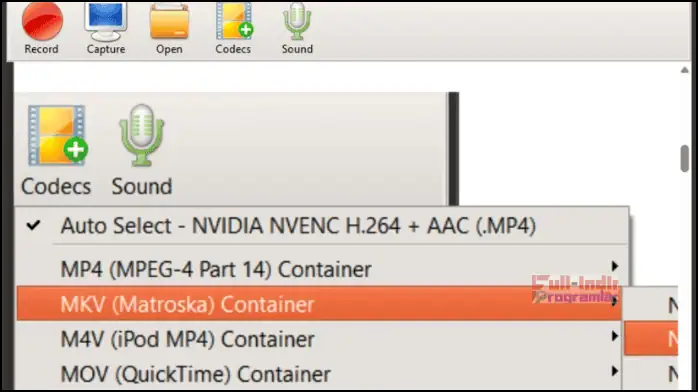Click the scrollbar up arrow
Viewport: 698px width, 392px height.
pos(685,70)
